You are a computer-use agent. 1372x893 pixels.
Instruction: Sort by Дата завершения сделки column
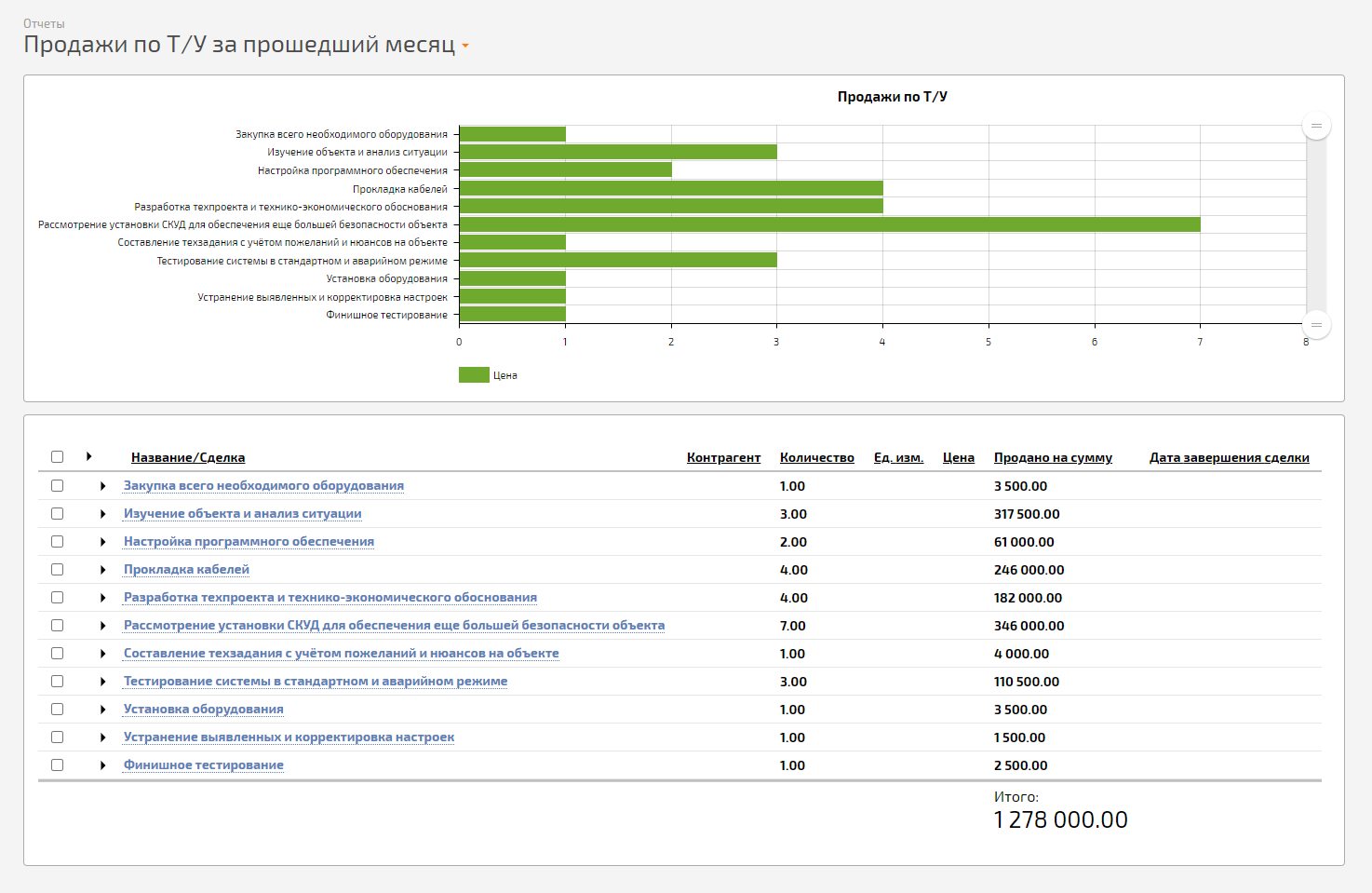tap(1229, 457)
